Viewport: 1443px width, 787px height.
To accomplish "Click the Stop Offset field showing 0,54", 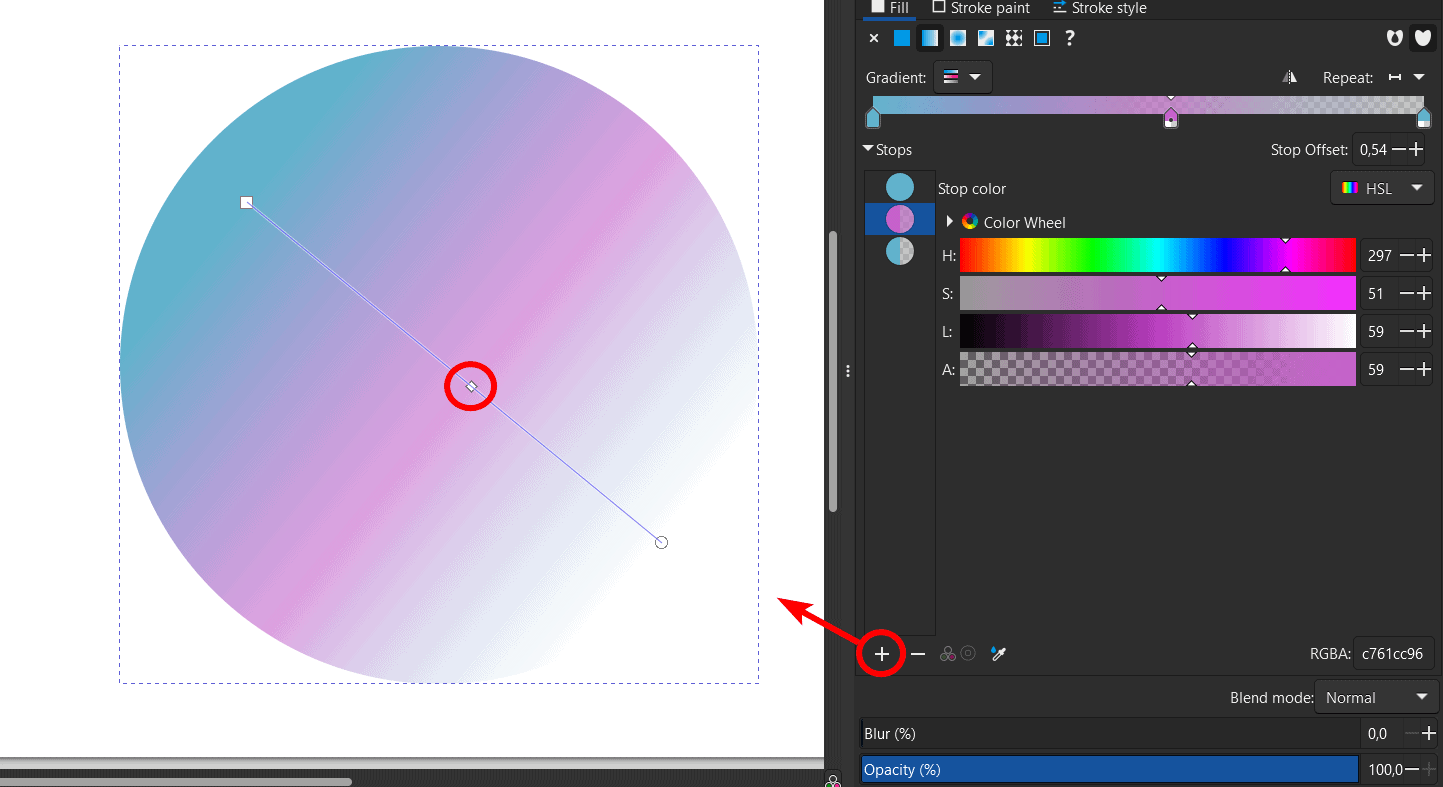I will (x=1372, y=150).
